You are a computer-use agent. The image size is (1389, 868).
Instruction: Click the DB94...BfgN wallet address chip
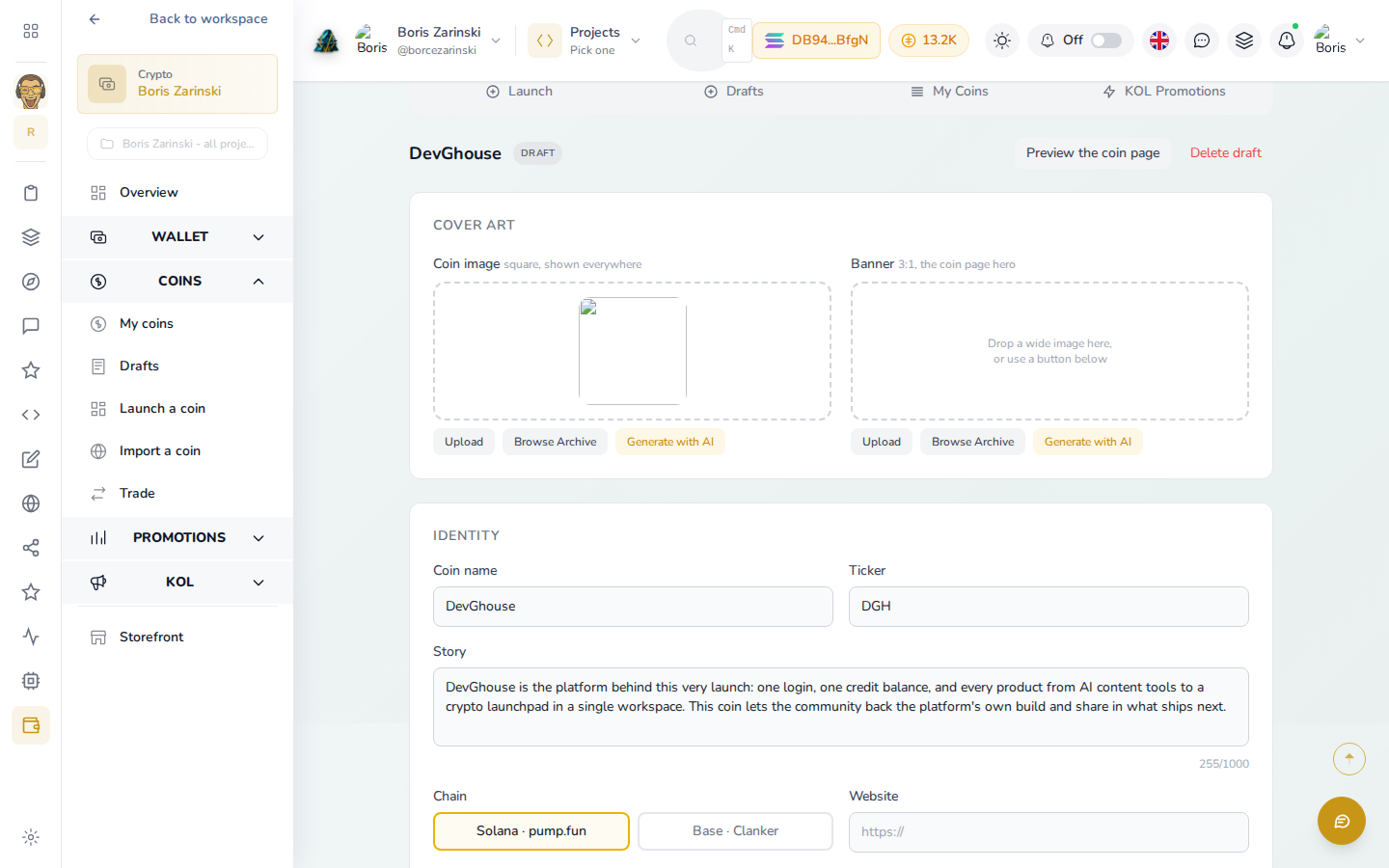coord(816,41)
